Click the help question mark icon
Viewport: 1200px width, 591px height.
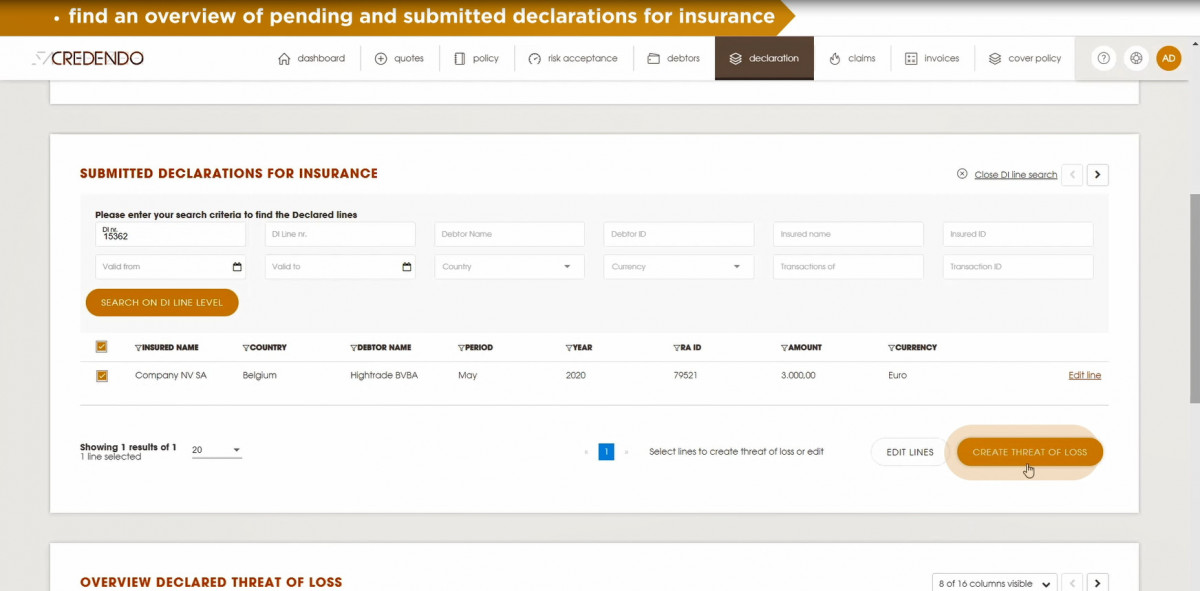[1103, 58]
